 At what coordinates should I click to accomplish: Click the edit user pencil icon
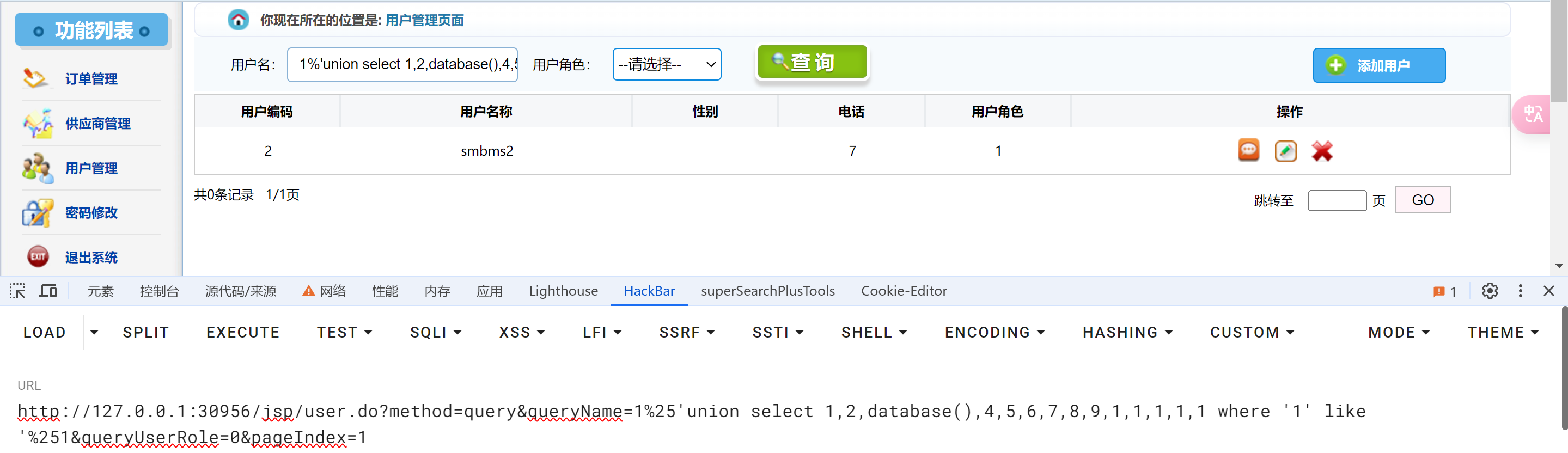pos(1285,151)
